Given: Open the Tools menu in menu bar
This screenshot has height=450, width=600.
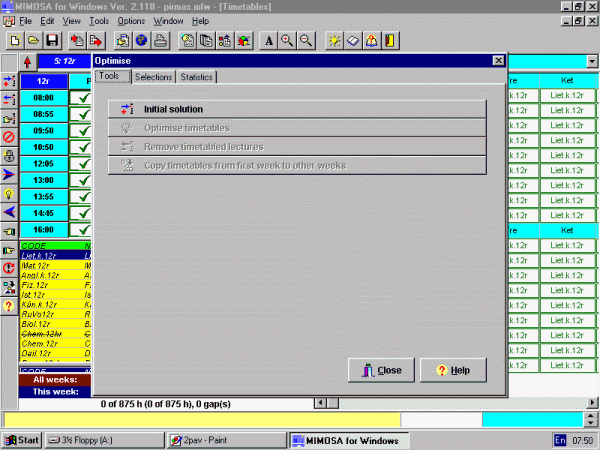Looking at the screenshot, I should click(x=98, y=20).
